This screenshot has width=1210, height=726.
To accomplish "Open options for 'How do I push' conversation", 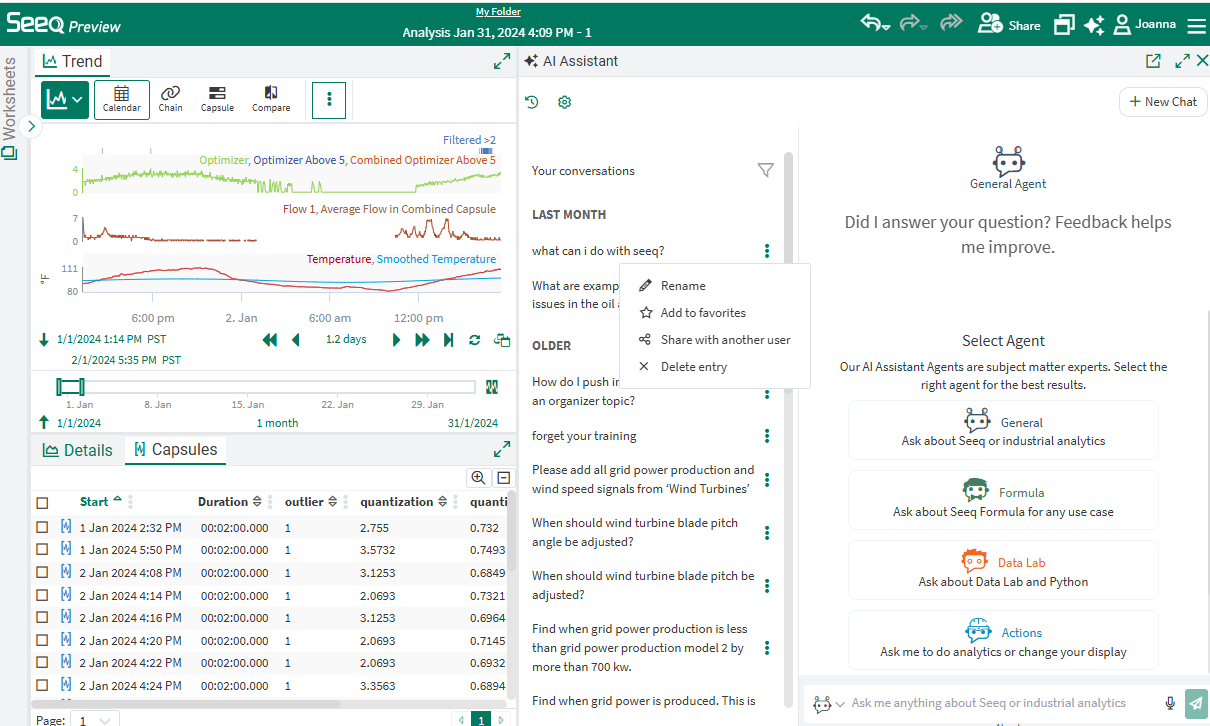I will point(767,391).
